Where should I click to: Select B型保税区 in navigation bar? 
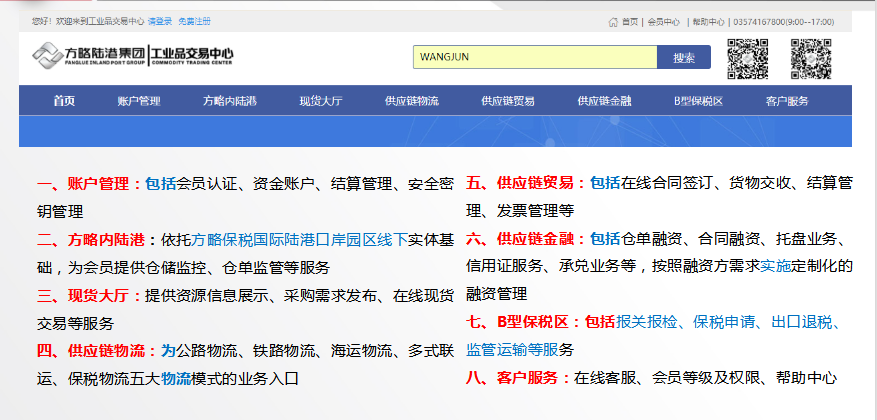tap(697, 101)
